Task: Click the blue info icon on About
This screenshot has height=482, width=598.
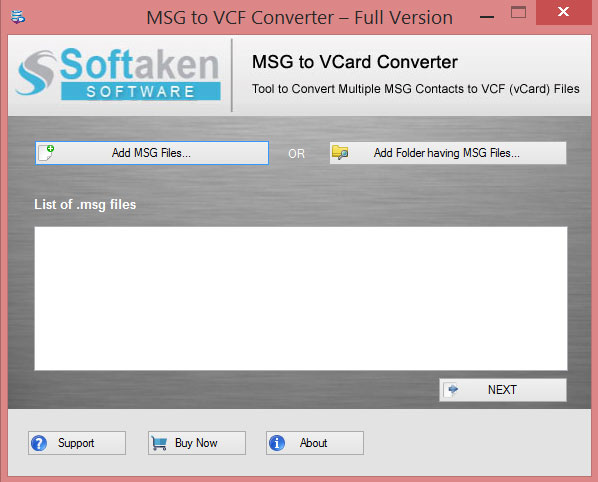Action: click(277, 443)
